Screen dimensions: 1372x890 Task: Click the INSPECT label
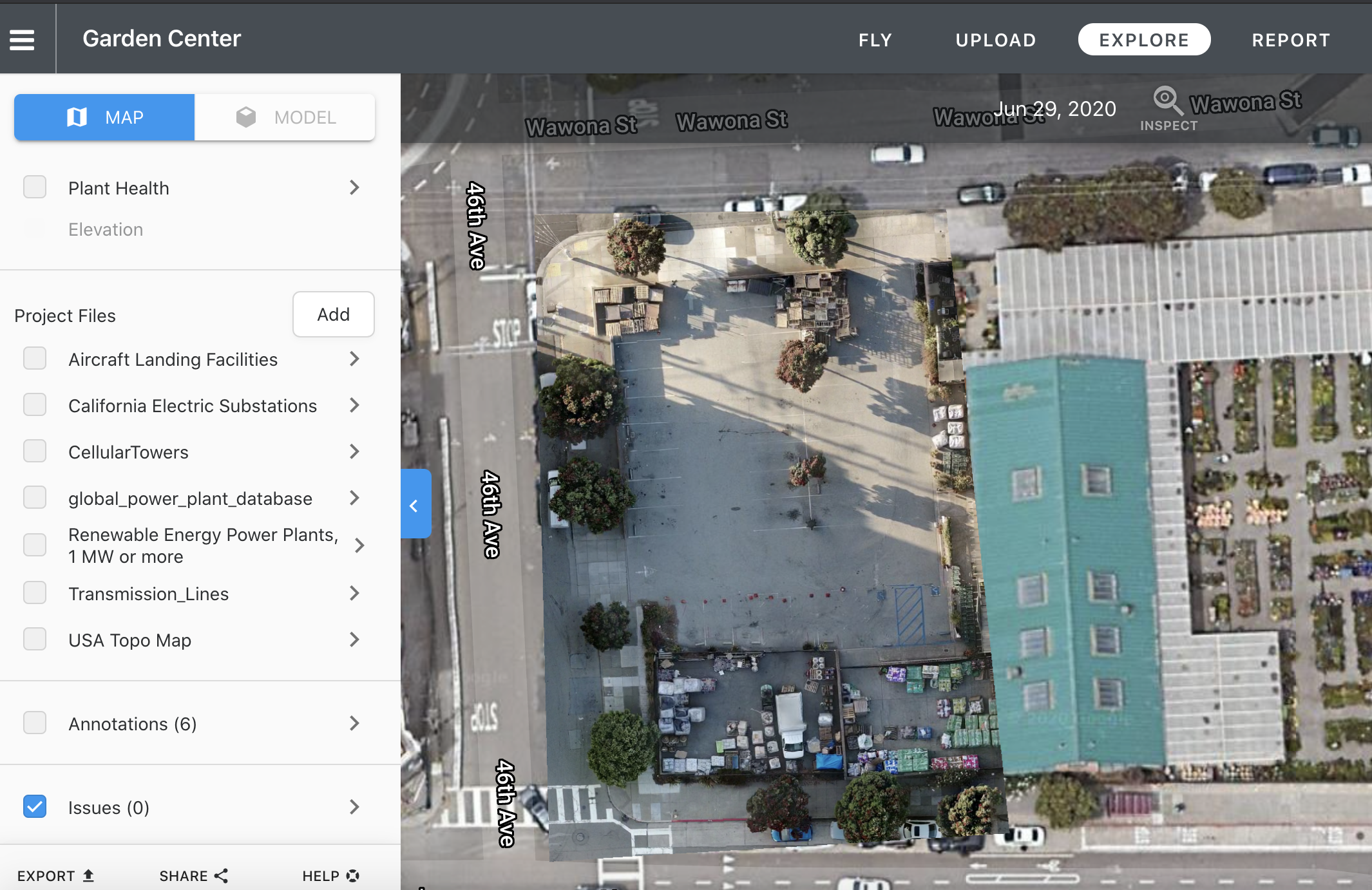pyautogui.click(x=1168, y=126)
